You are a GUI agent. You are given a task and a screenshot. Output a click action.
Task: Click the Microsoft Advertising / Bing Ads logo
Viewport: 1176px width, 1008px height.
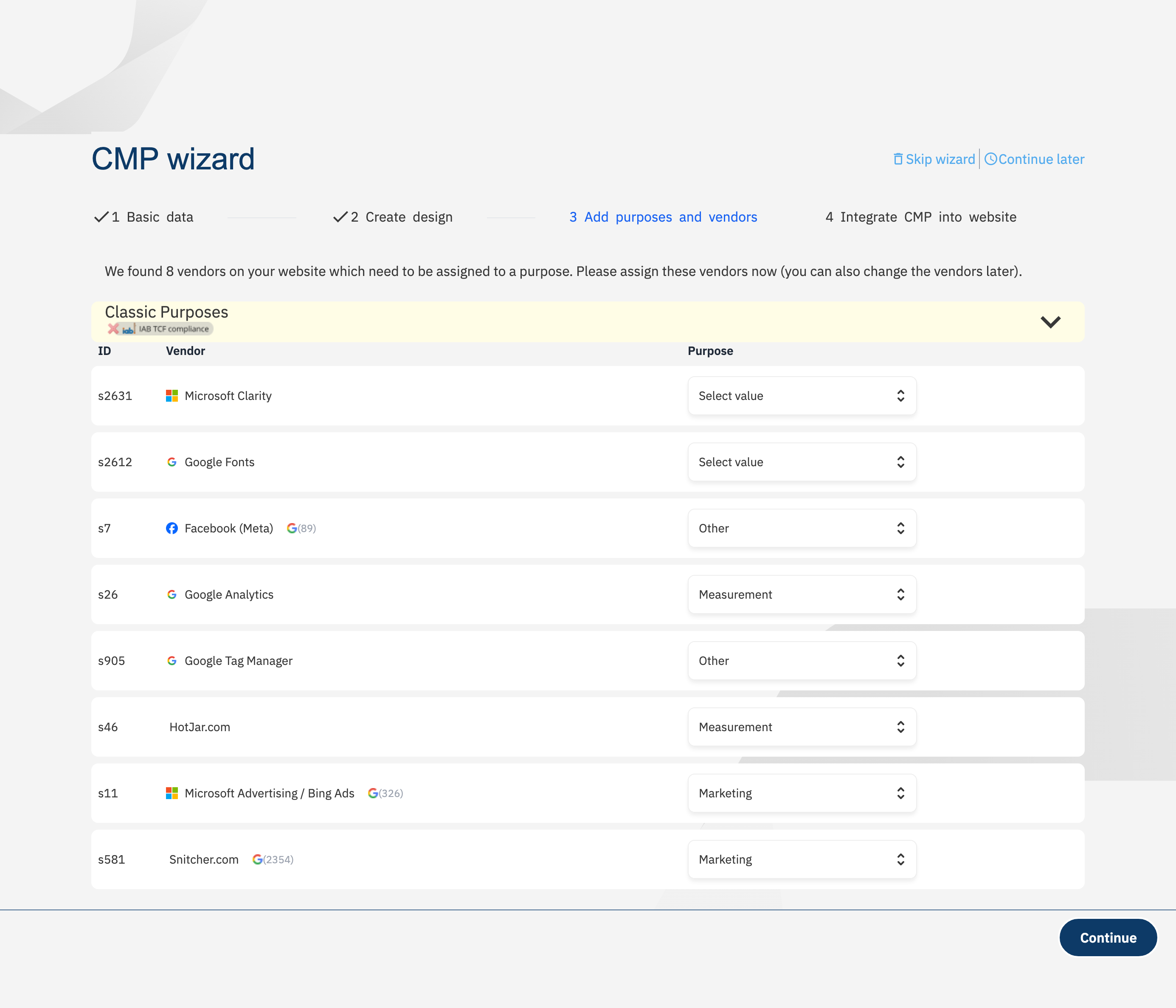point(172,793)
